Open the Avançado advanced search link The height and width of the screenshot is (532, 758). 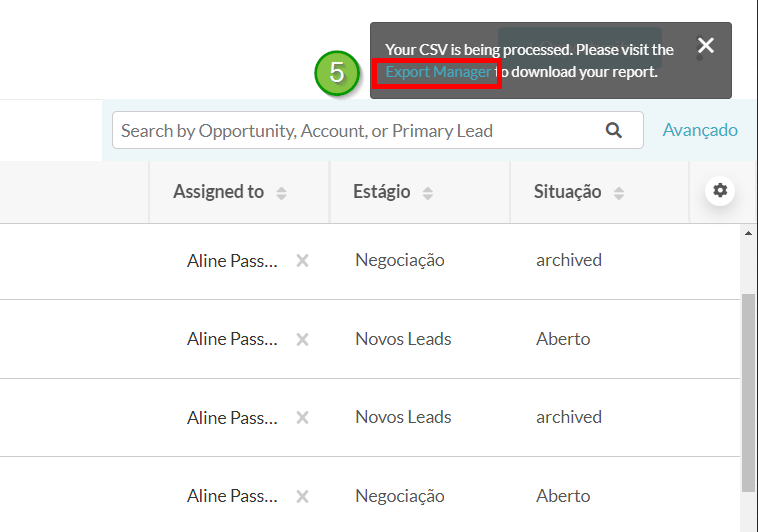(x=700, y=130)
